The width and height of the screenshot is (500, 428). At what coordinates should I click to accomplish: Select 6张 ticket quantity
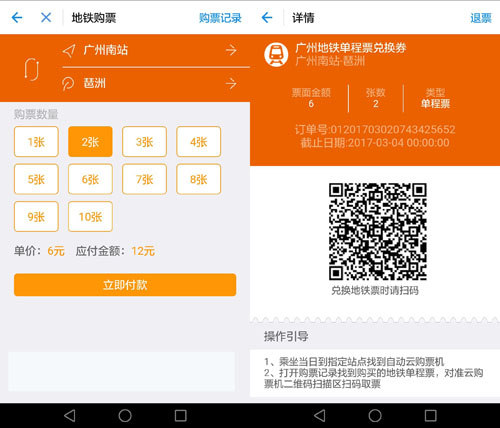point(90,179)
